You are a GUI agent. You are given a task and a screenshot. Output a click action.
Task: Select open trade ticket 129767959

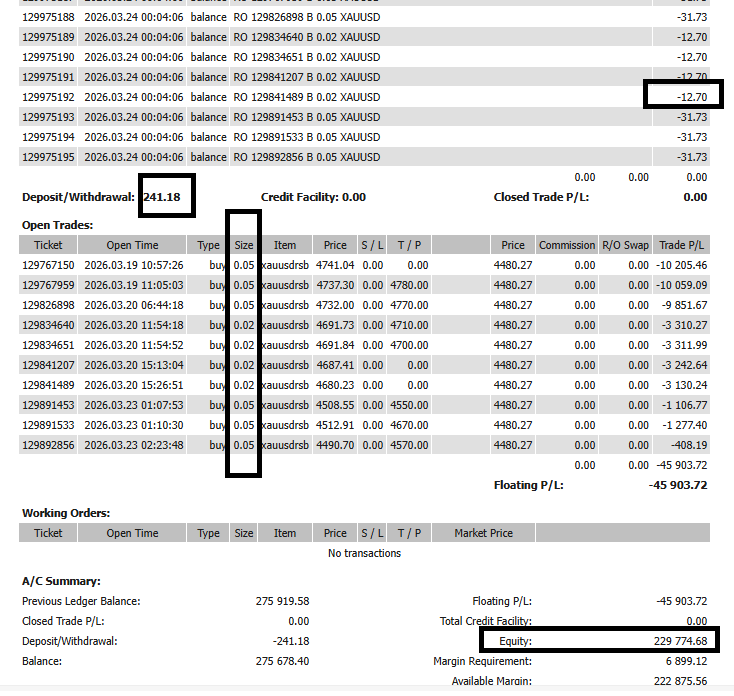[48, 286]
